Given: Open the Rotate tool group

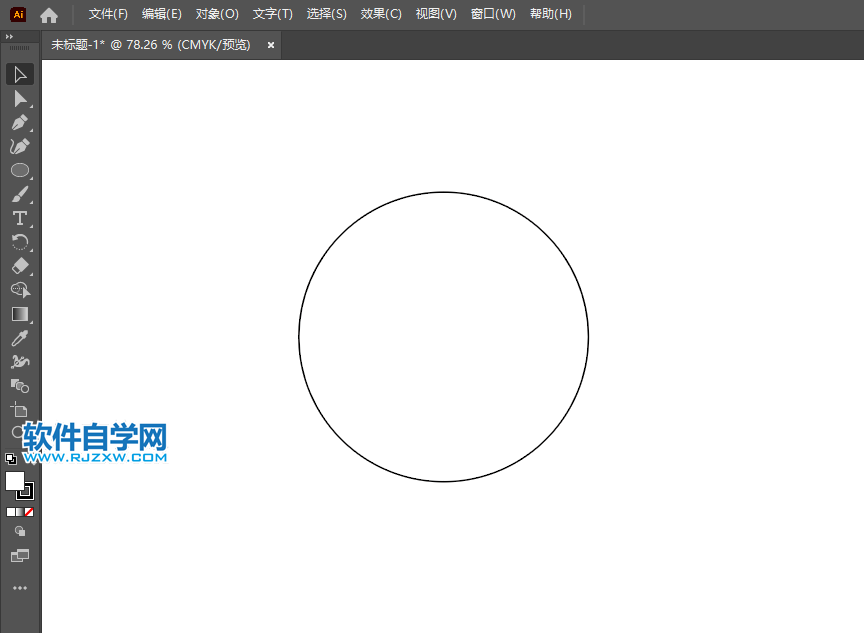Looking at the screenshot, I should coord(20,242).
